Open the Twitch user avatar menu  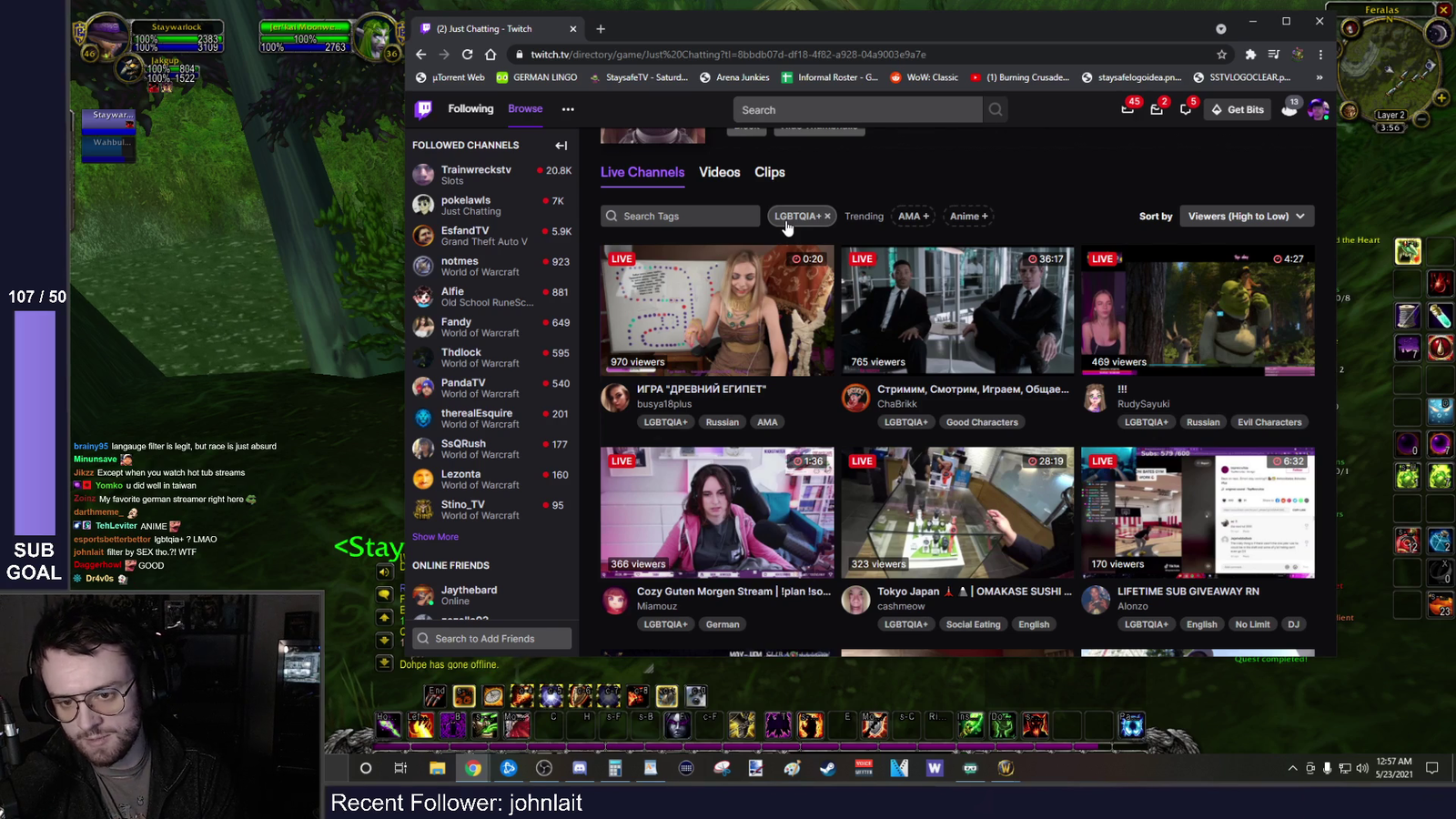coord(1318,110)
